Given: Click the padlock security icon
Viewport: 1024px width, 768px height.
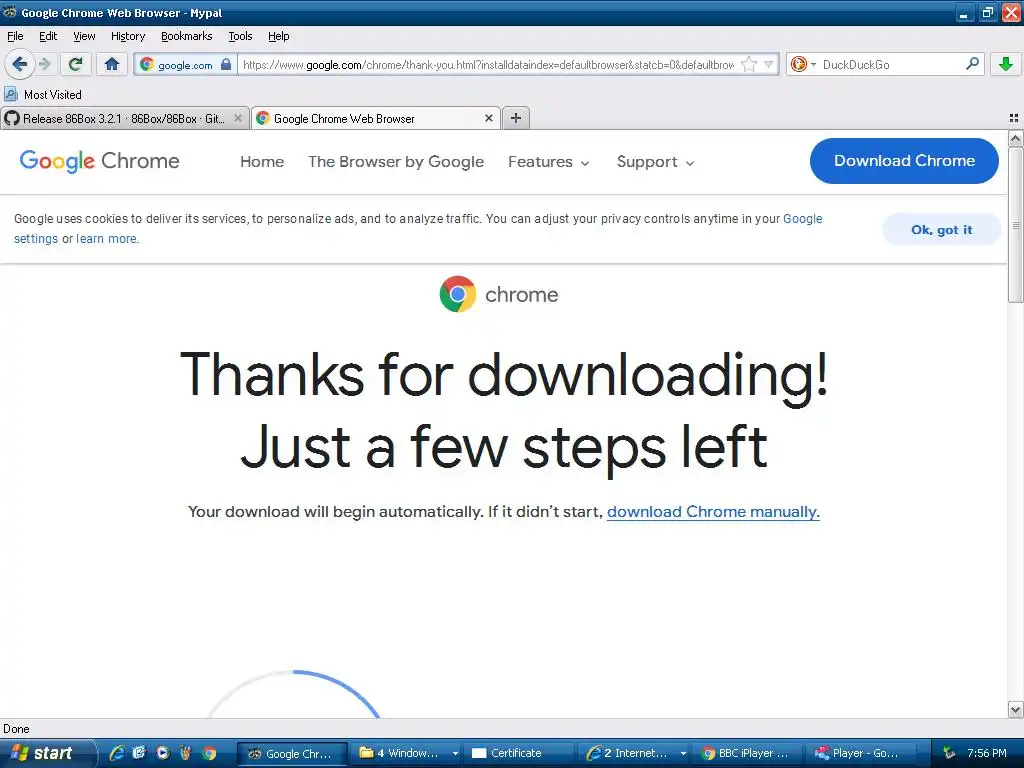Looking at the screenshot, I should click(226, 64).
